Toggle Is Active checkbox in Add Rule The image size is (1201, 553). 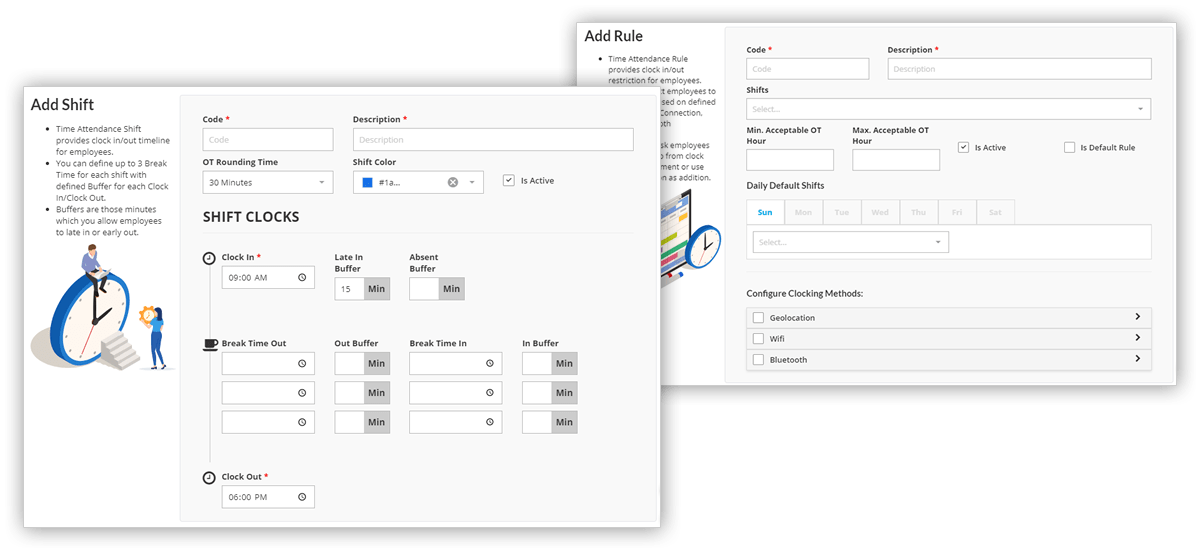pyautogui.click(x=963, y=147)
